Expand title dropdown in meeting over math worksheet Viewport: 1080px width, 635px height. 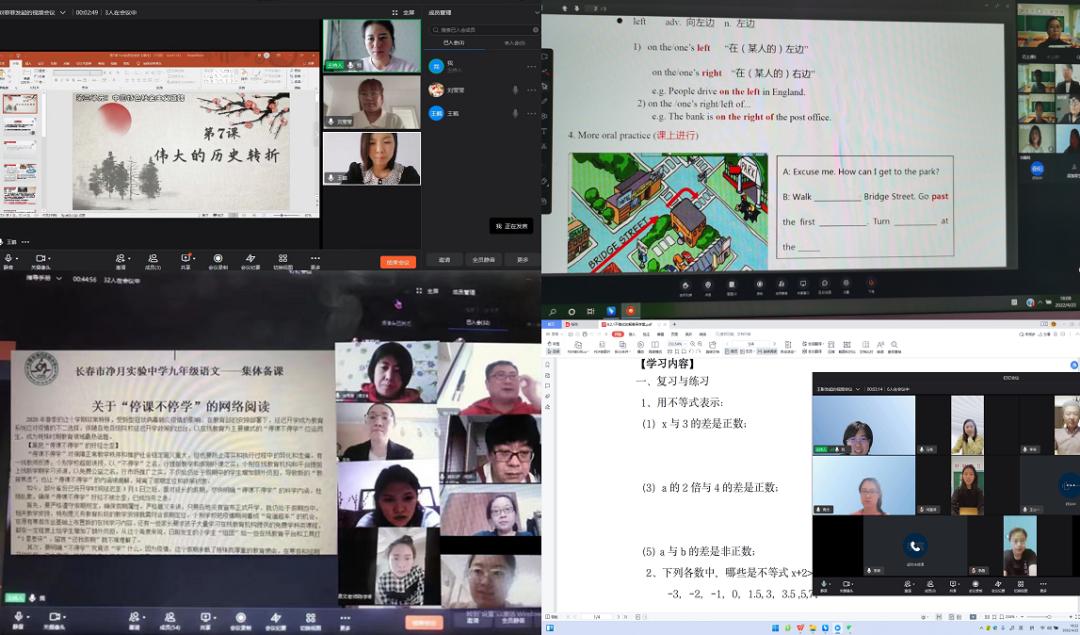[858, 389]
